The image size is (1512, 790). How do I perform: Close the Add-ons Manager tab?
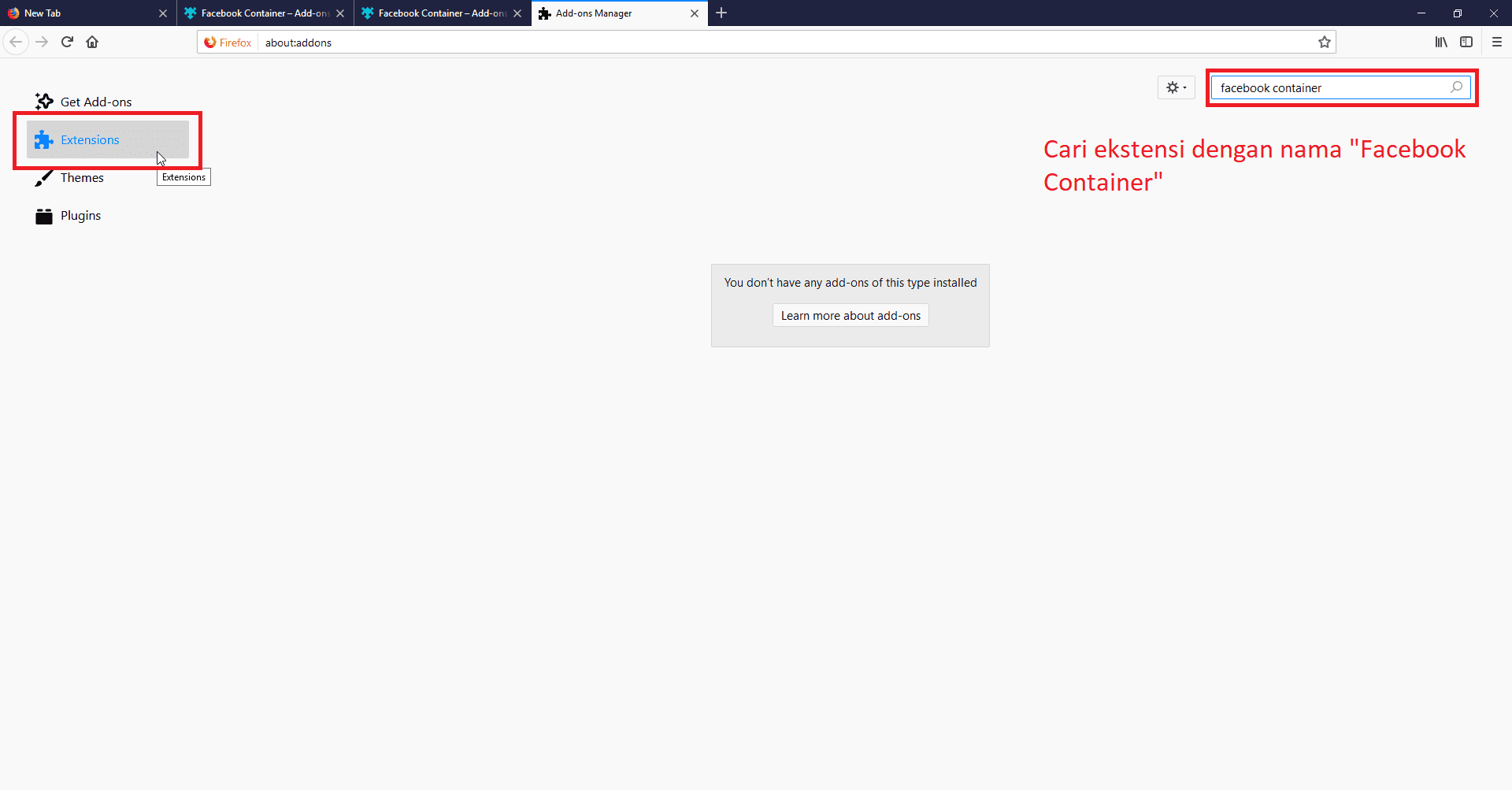pos(695,13)
